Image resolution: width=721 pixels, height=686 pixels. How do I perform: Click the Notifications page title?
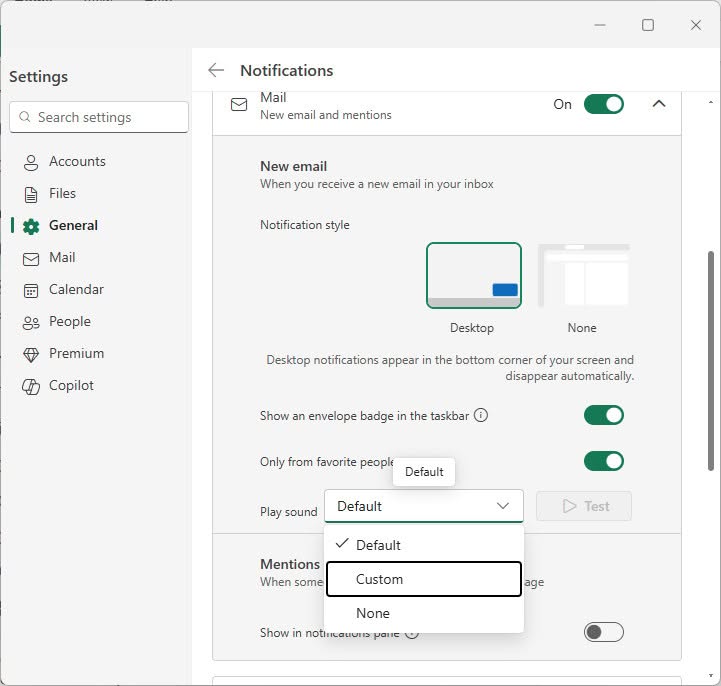[x=286, y=70]
